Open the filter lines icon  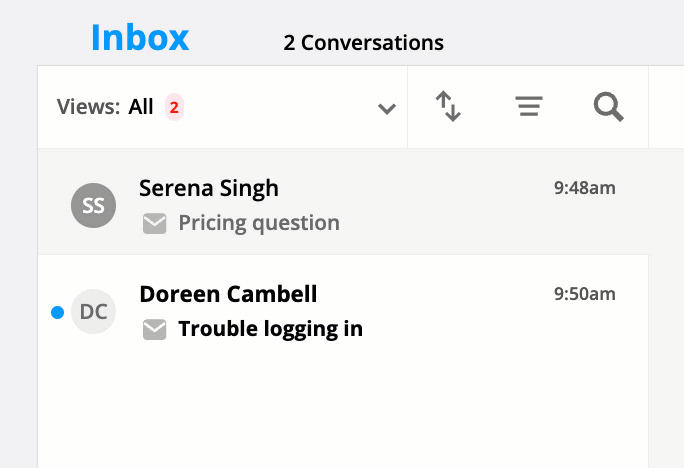point(529,106)
